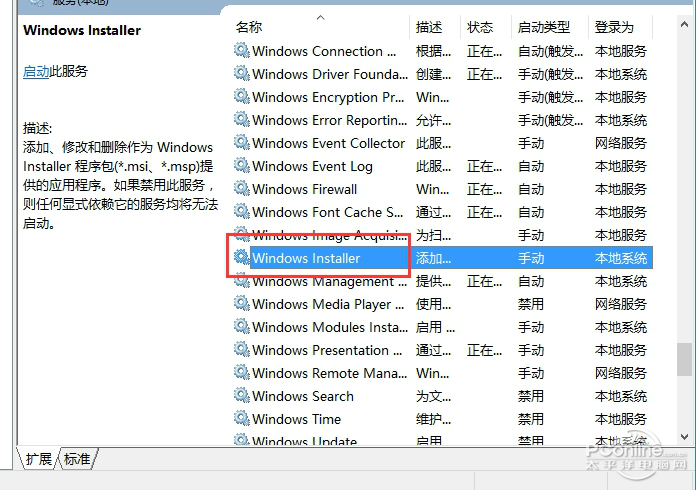The image size is (696, 490).
Task: Select Windows Presentation service name
Action: point(327,351)
